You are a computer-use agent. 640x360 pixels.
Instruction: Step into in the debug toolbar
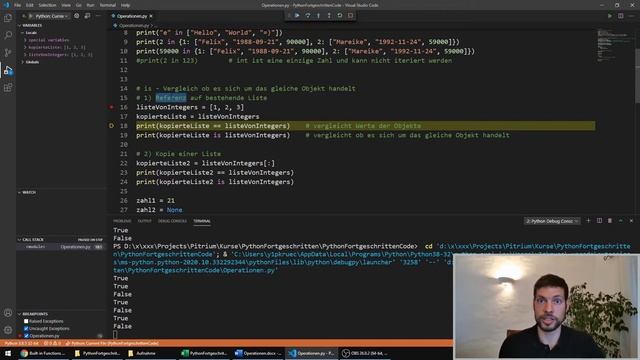[318, 16]
